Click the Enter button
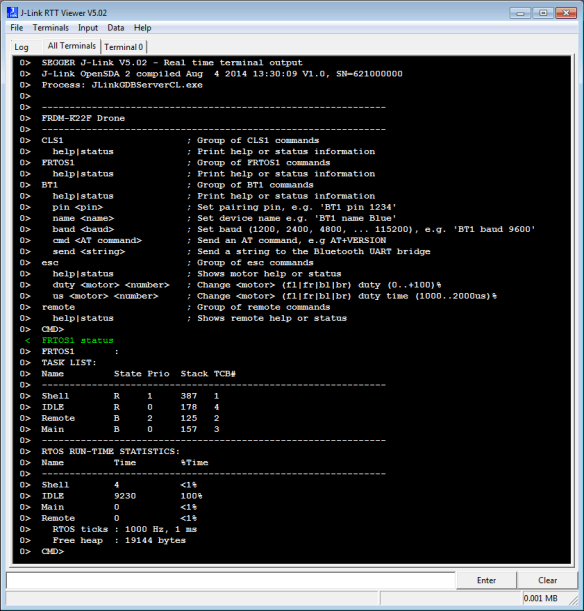The width and height of the screenshot is (584, 611). tap(486, 580)
